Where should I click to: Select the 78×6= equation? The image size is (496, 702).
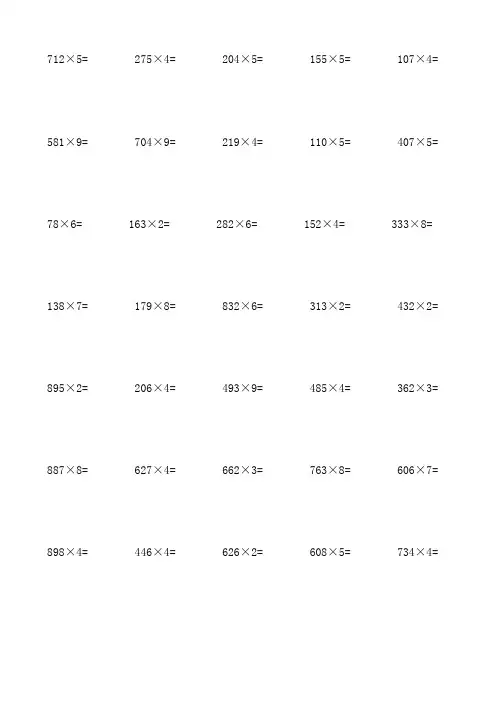pyautogui.click(x=64, y=224)
